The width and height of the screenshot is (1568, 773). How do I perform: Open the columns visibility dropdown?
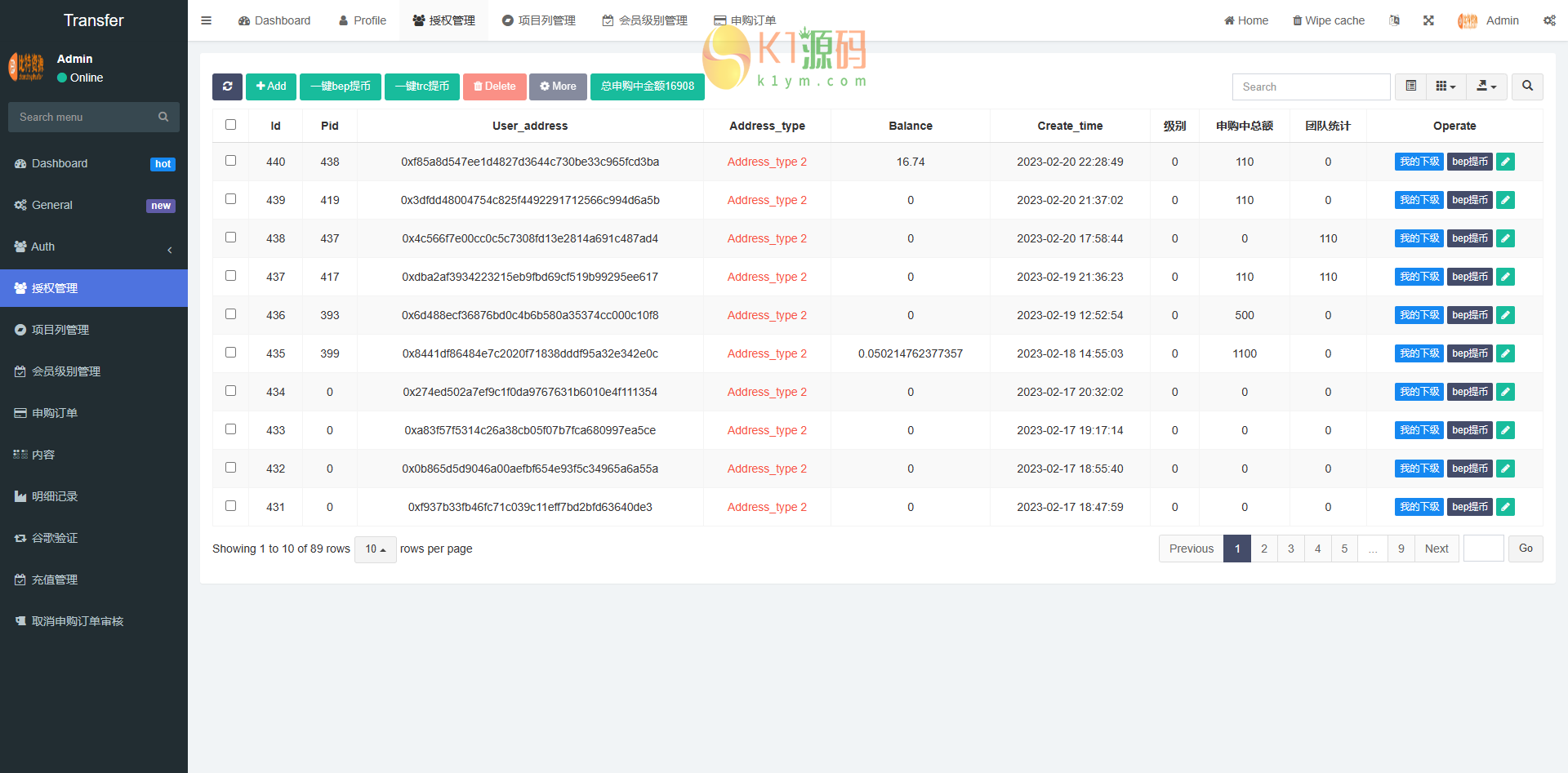click(1445, 87)
